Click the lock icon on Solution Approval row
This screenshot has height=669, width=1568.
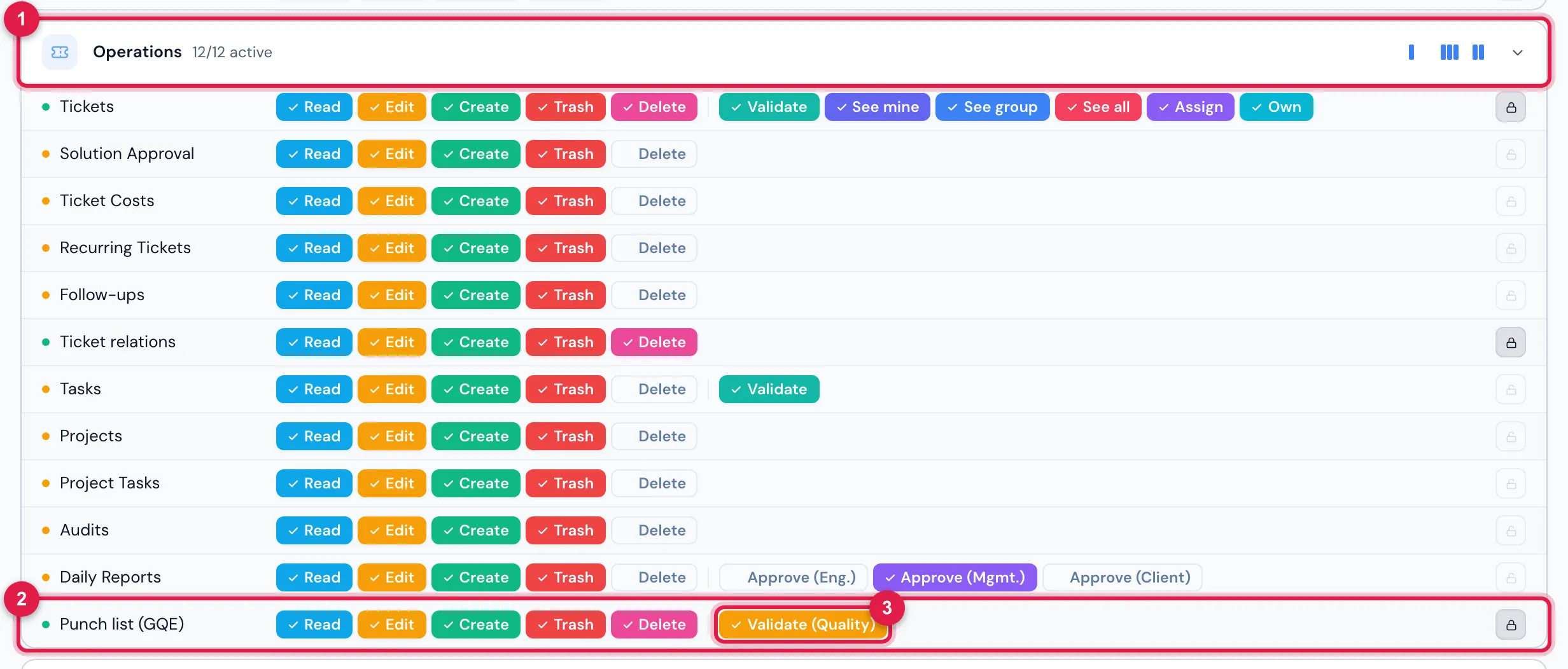(x=1511, y=155)
